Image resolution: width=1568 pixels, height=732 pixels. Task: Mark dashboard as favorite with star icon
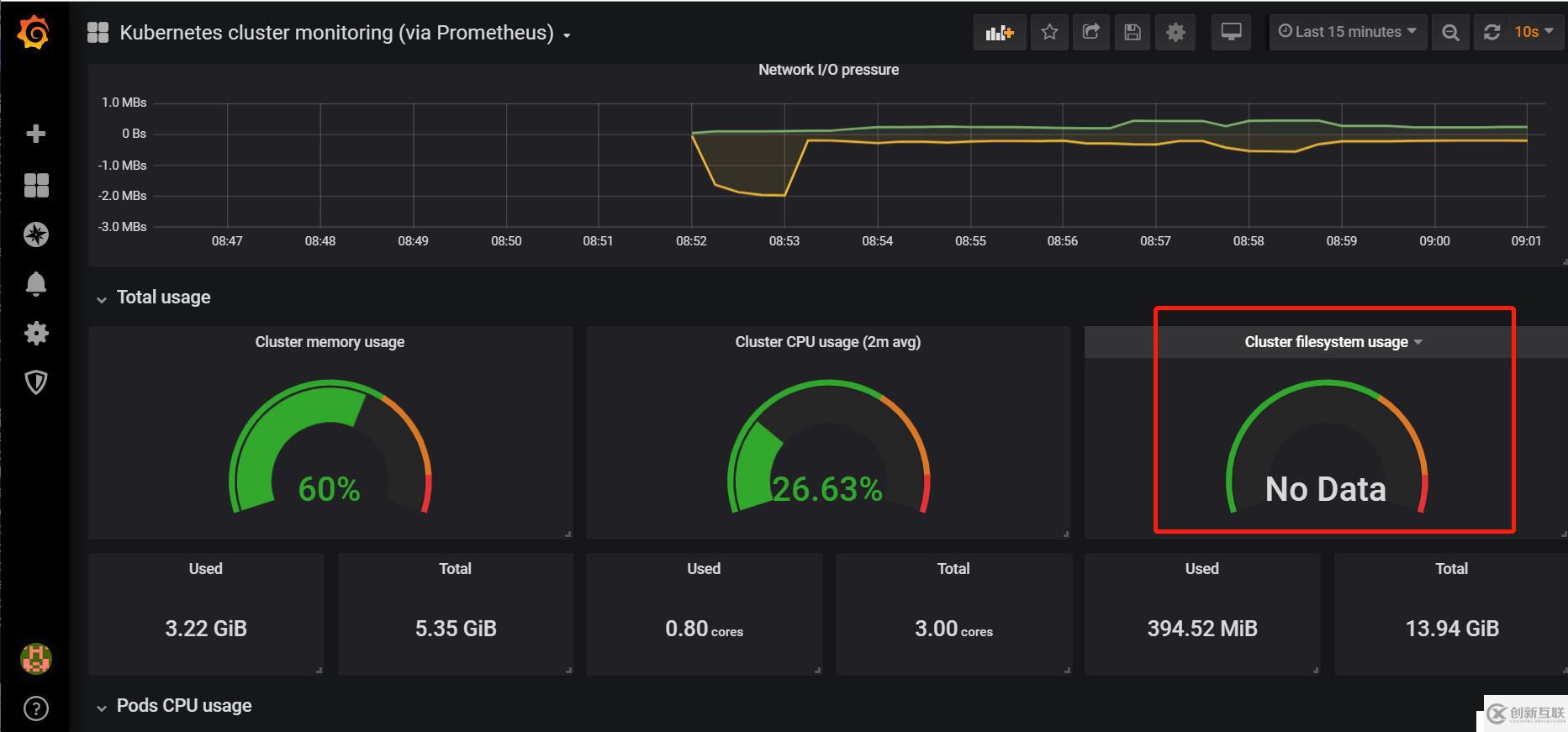click(1049, 33)
